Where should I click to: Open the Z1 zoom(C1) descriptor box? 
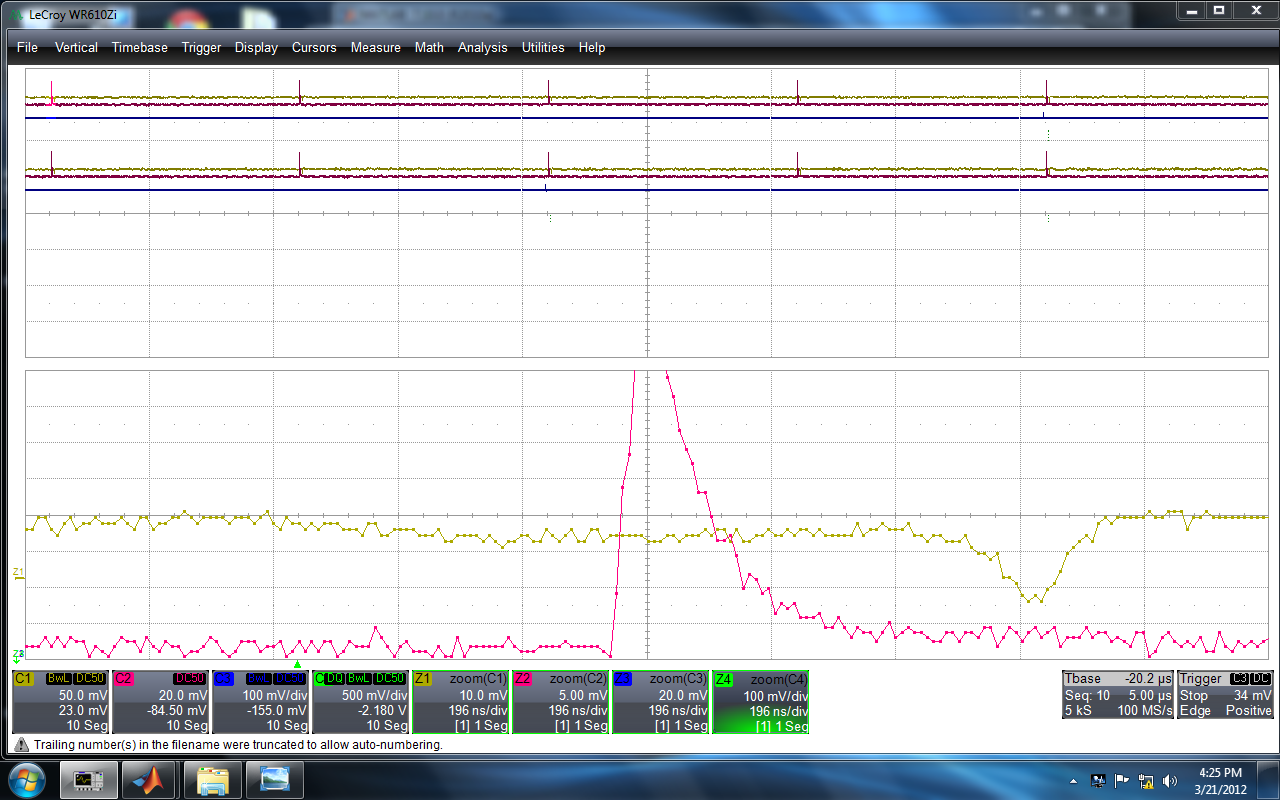(x=460, y=702)
